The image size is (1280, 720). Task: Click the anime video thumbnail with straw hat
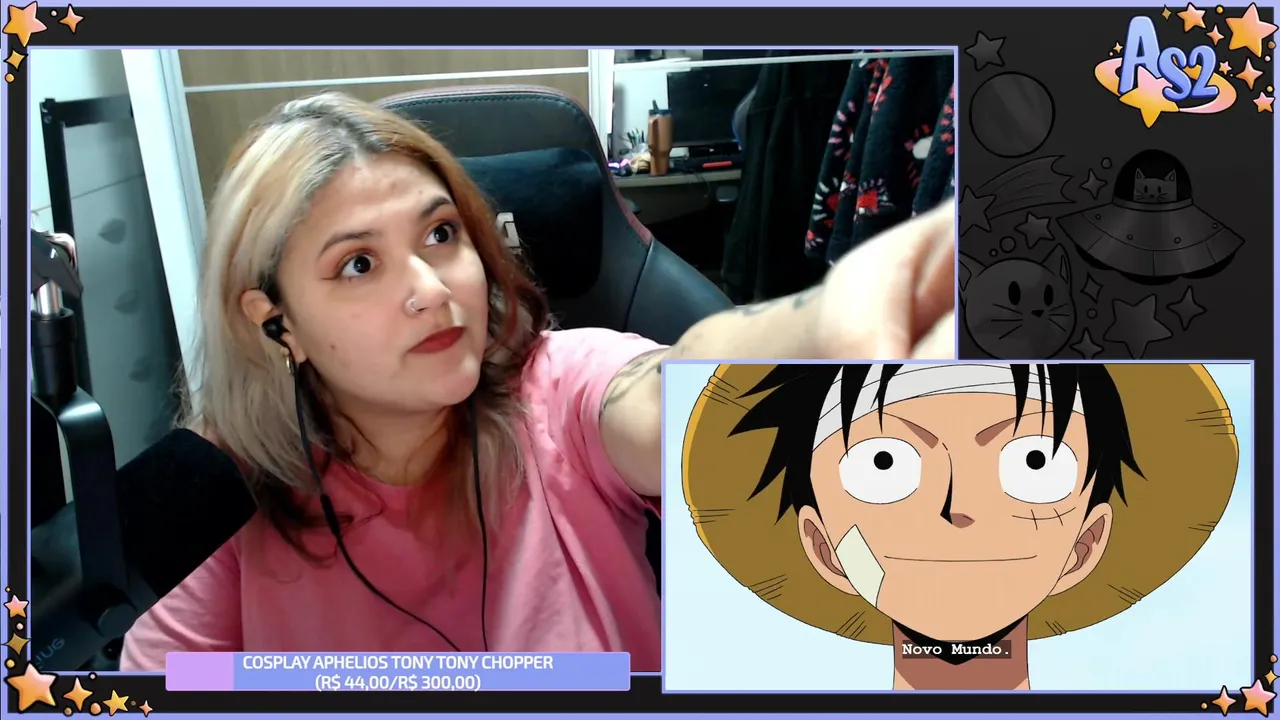click(x=958, y=526)
